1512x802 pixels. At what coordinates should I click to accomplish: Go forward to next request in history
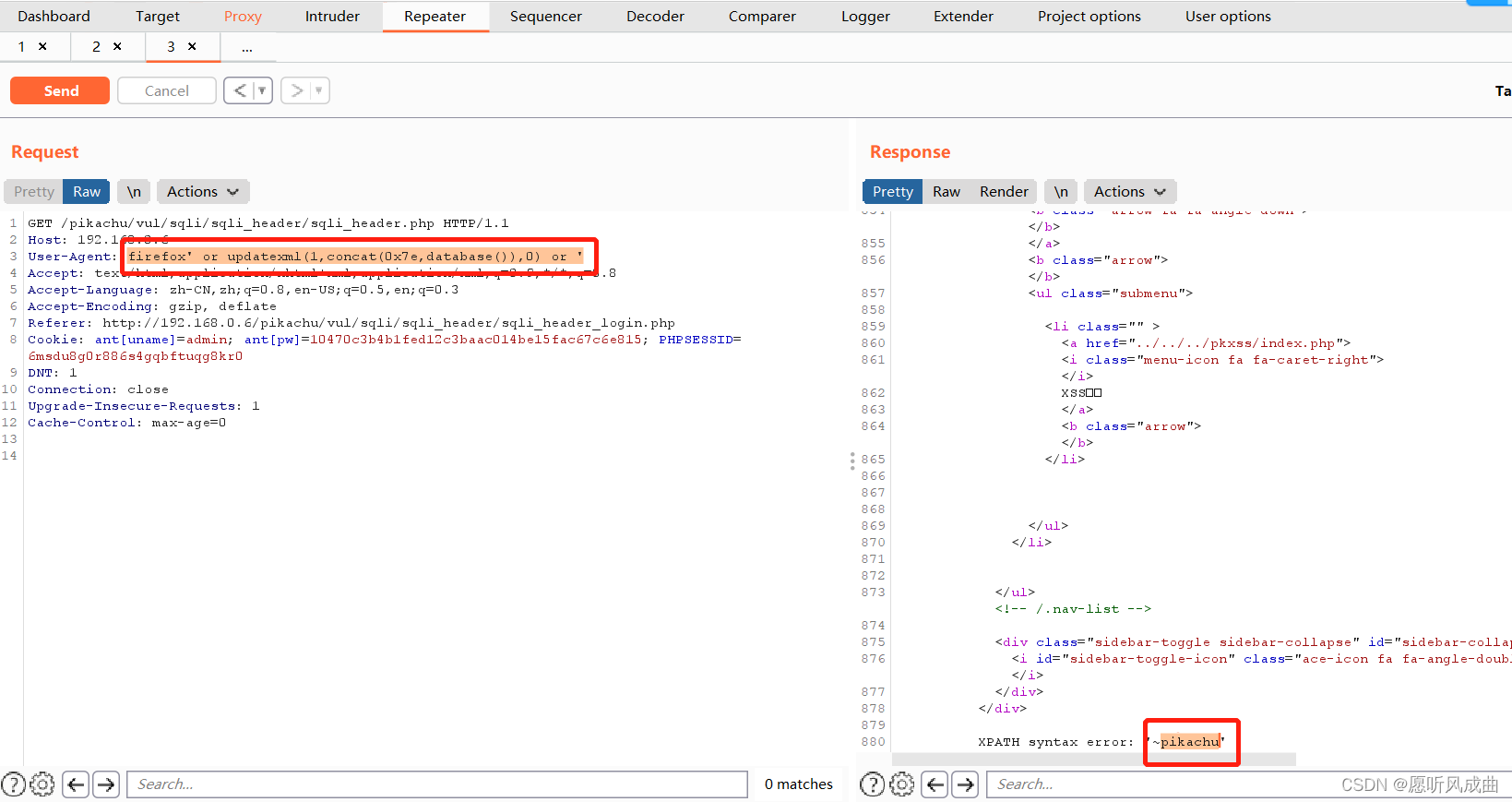click(296, 90)
